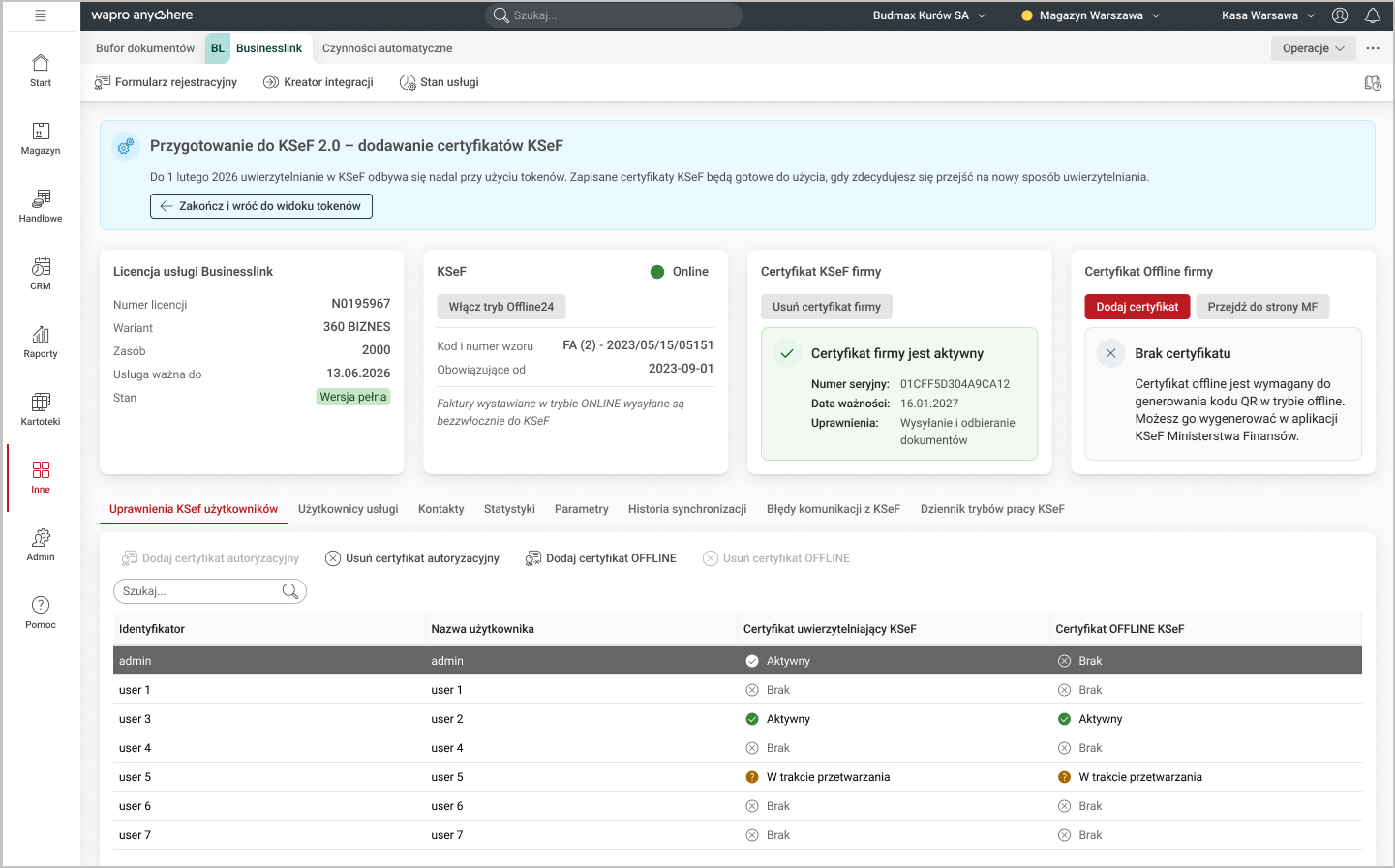Expand the Magazyn Warszawa warehouse dropdown
The height and width of the screenshot is (868, 1395).
(1090, 15)
